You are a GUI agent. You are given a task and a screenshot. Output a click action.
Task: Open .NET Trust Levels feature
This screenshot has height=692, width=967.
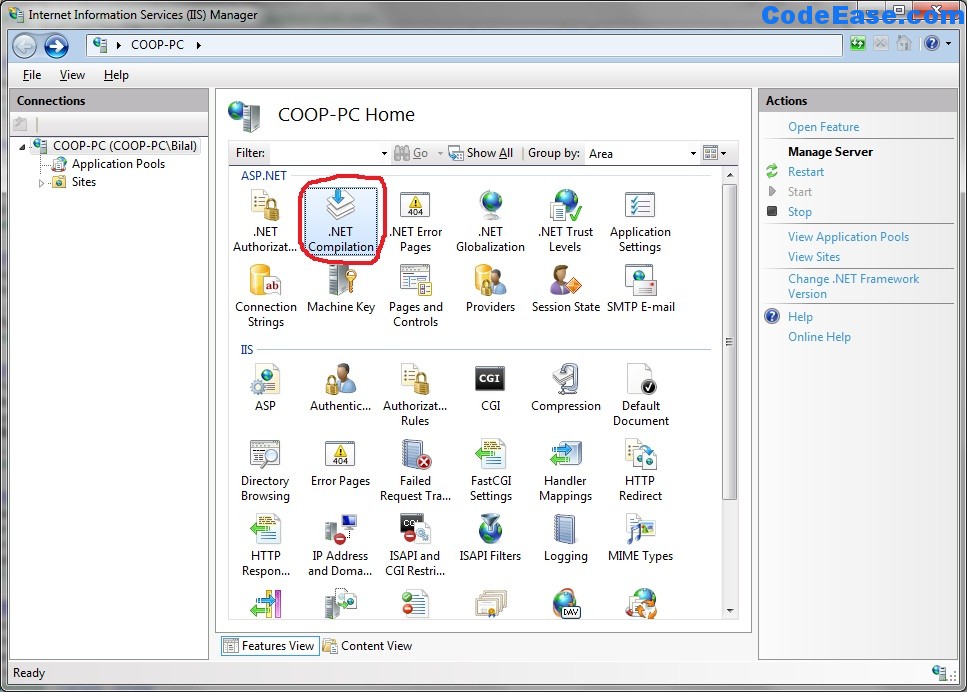[565, 221]
